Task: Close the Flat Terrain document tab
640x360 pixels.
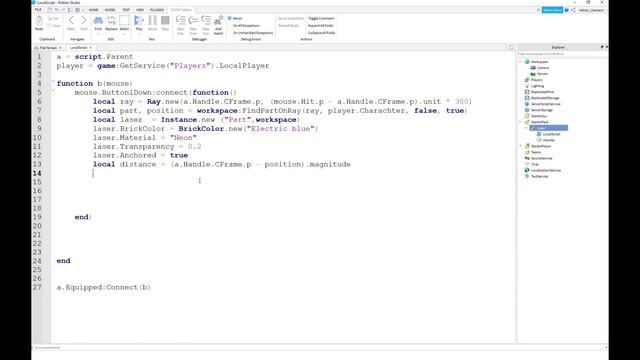Action: coord(60,48)
